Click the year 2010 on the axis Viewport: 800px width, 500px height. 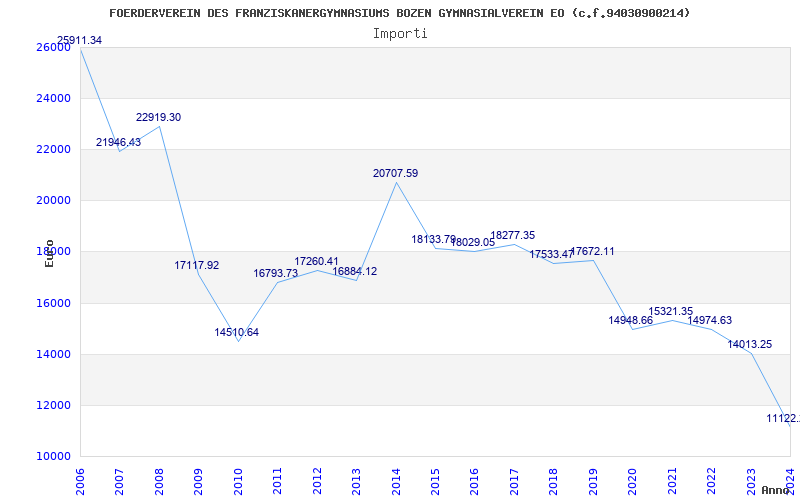pyautogui.click(x=238, y=482)
